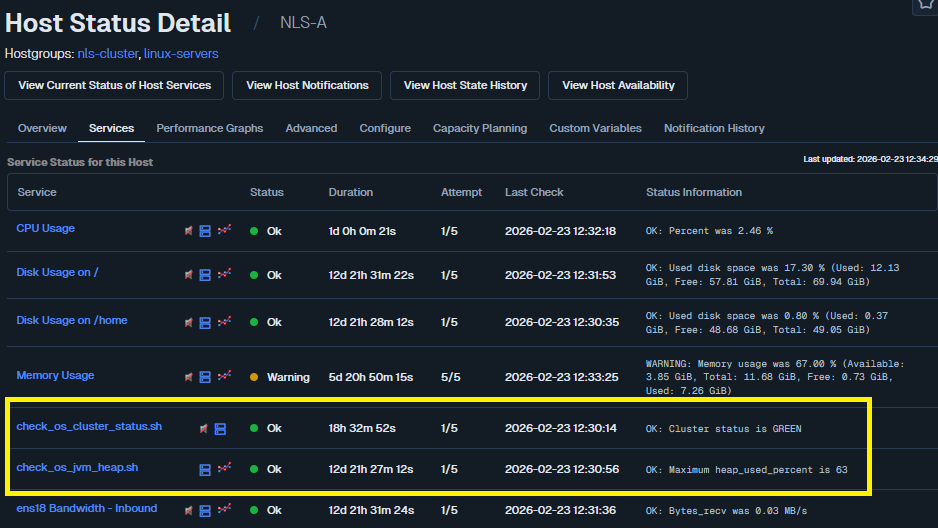Open graph icon beside check_os_jvm_heap.sh
938x528 pixels.
coord(224,468)
